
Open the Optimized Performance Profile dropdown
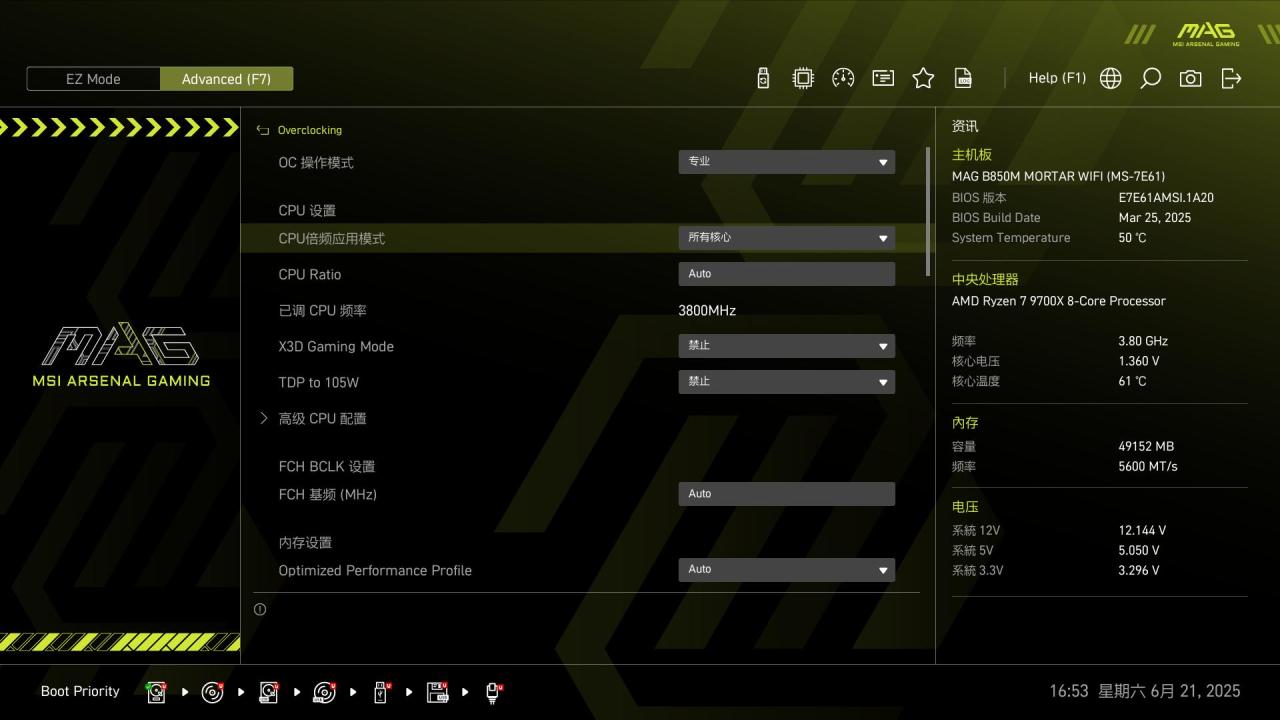[786, 570]
